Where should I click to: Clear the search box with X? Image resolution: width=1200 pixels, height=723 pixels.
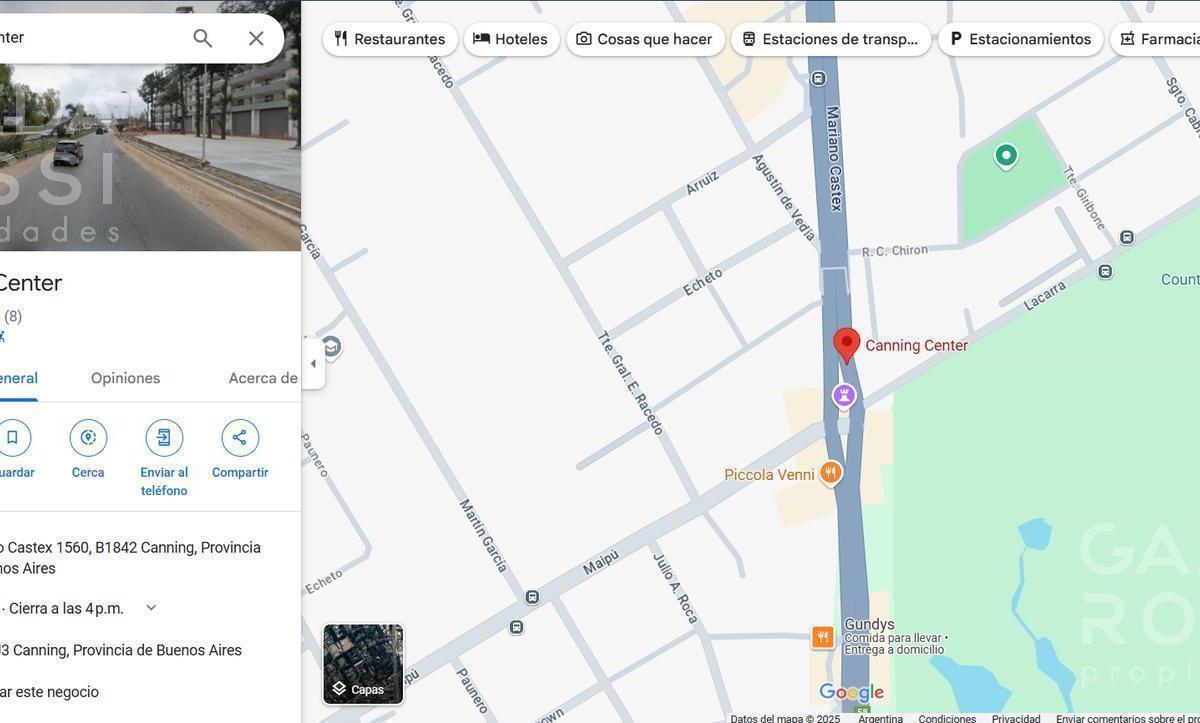click(256, 38)
